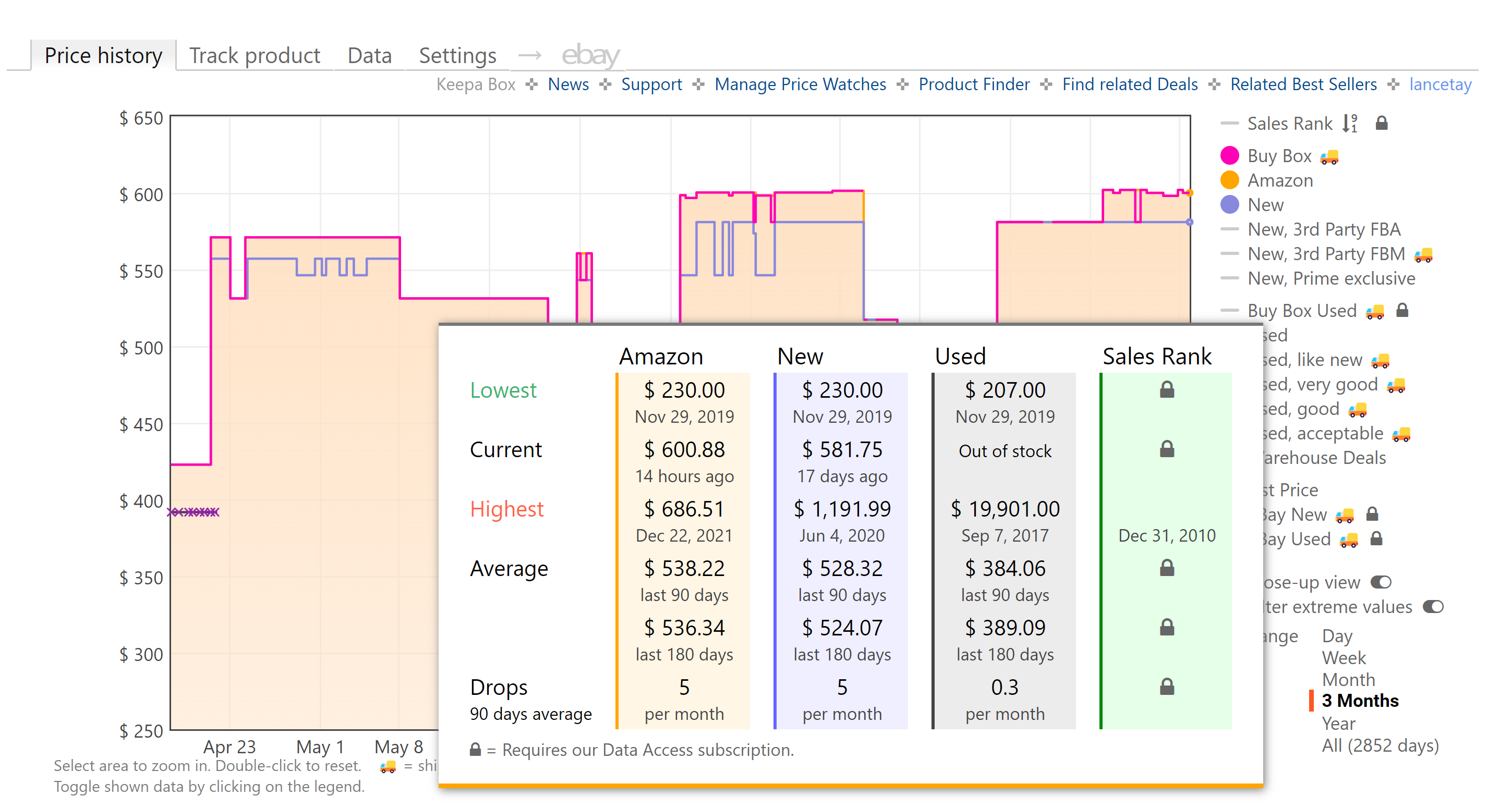The height and width of the screenshot is (808, 1512).
Task: Click the purple New color dot
Action: click(1229, 205)
